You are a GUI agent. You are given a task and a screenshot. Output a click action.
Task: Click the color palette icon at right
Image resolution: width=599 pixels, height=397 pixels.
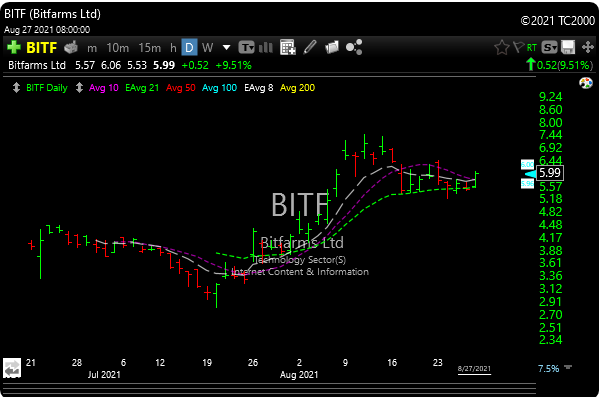(x=586, y=83)
